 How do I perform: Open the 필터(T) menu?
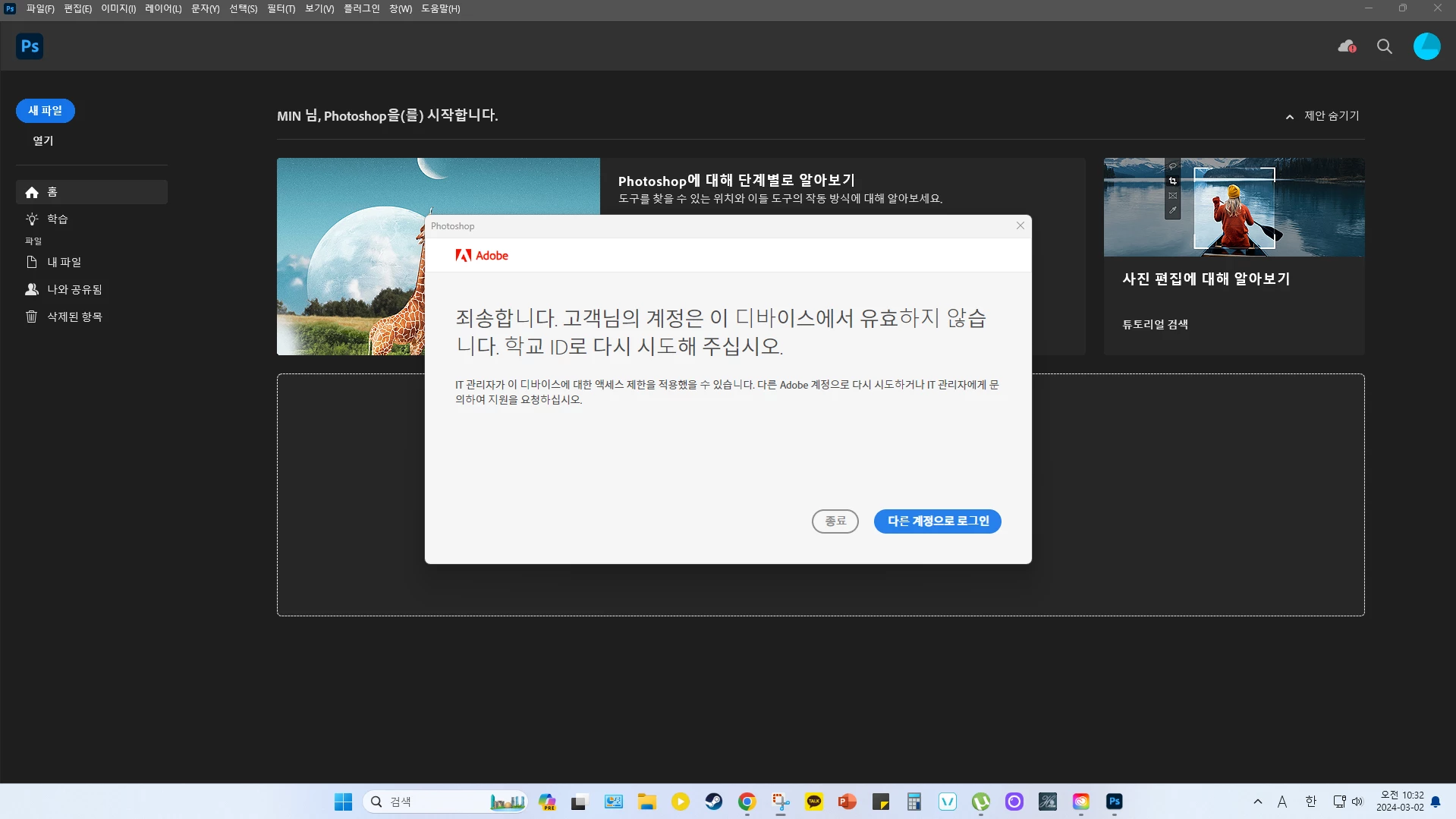[x=281, y=9]
